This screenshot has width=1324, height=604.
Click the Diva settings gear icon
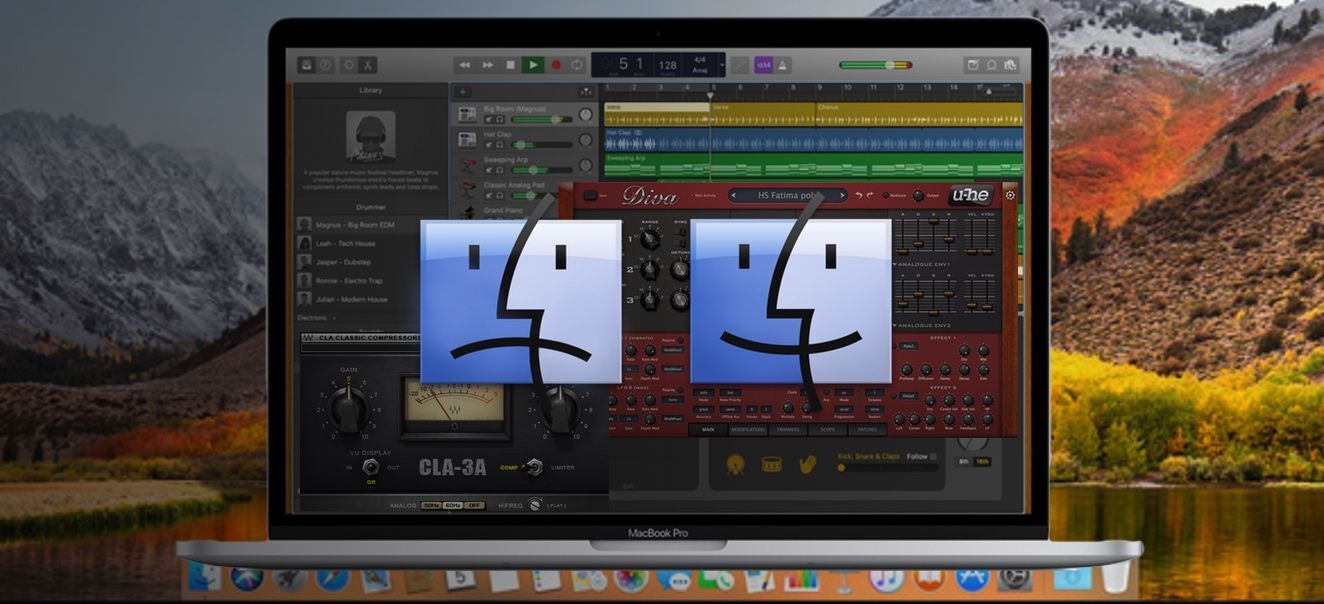pyautogui.click(x=1009, y=195)
